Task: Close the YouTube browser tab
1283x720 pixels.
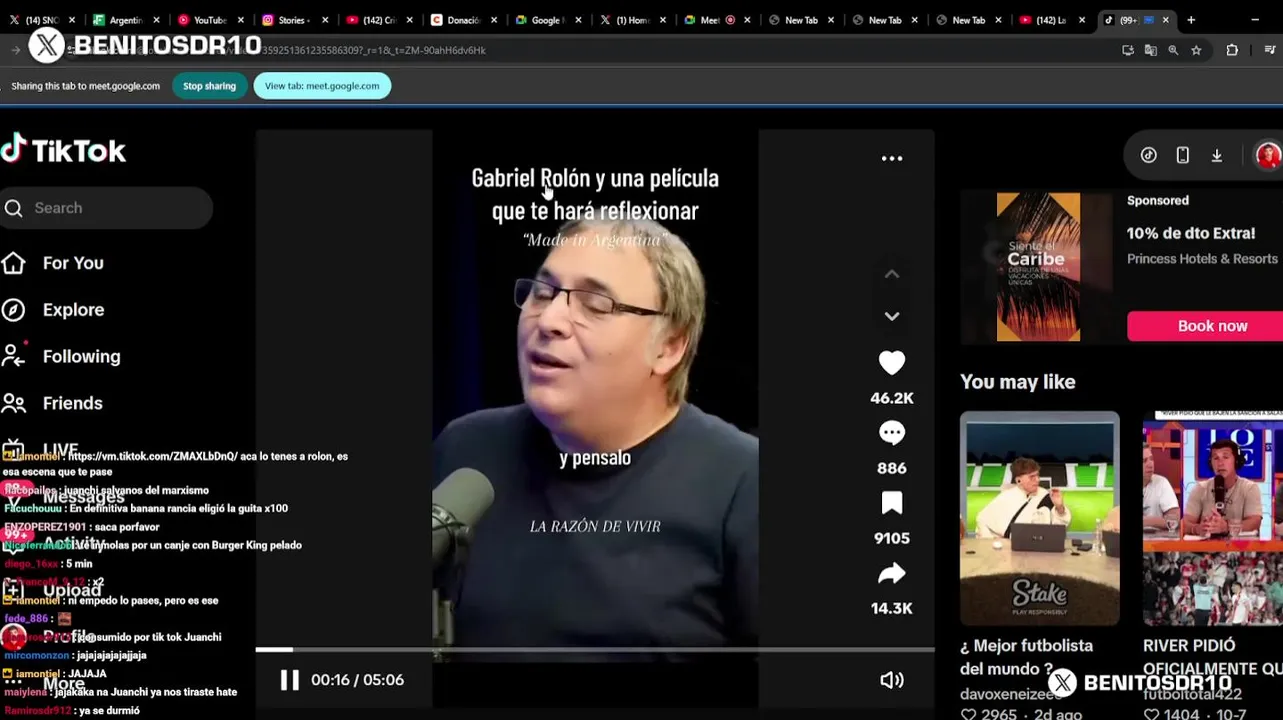Action: pyautogui.click(x=240, y=20)
